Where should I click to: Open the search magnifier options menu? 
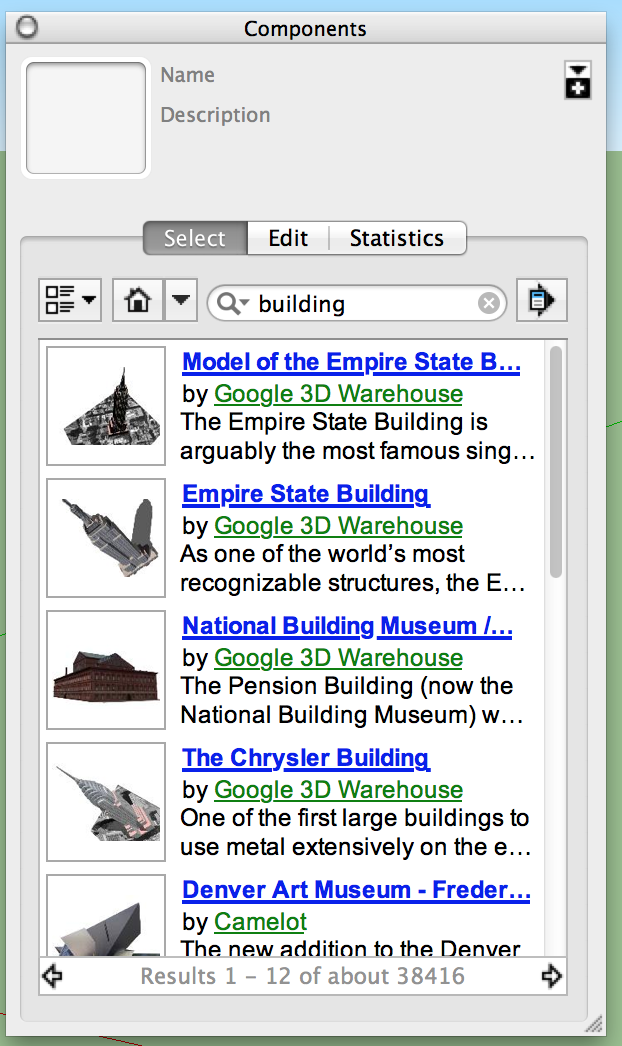coord(232,304)
